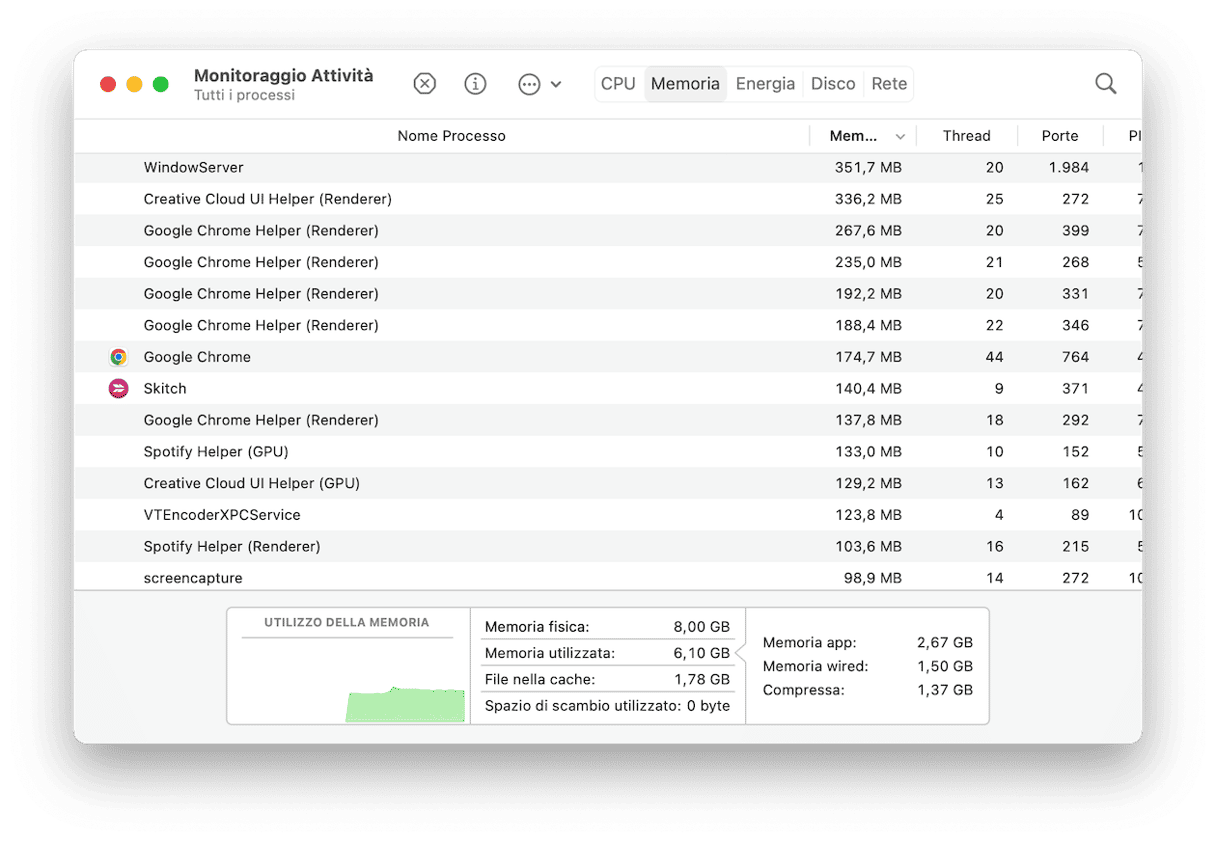
Task: Click the stop process (X) icon
Action: click(x=425, y=84)
